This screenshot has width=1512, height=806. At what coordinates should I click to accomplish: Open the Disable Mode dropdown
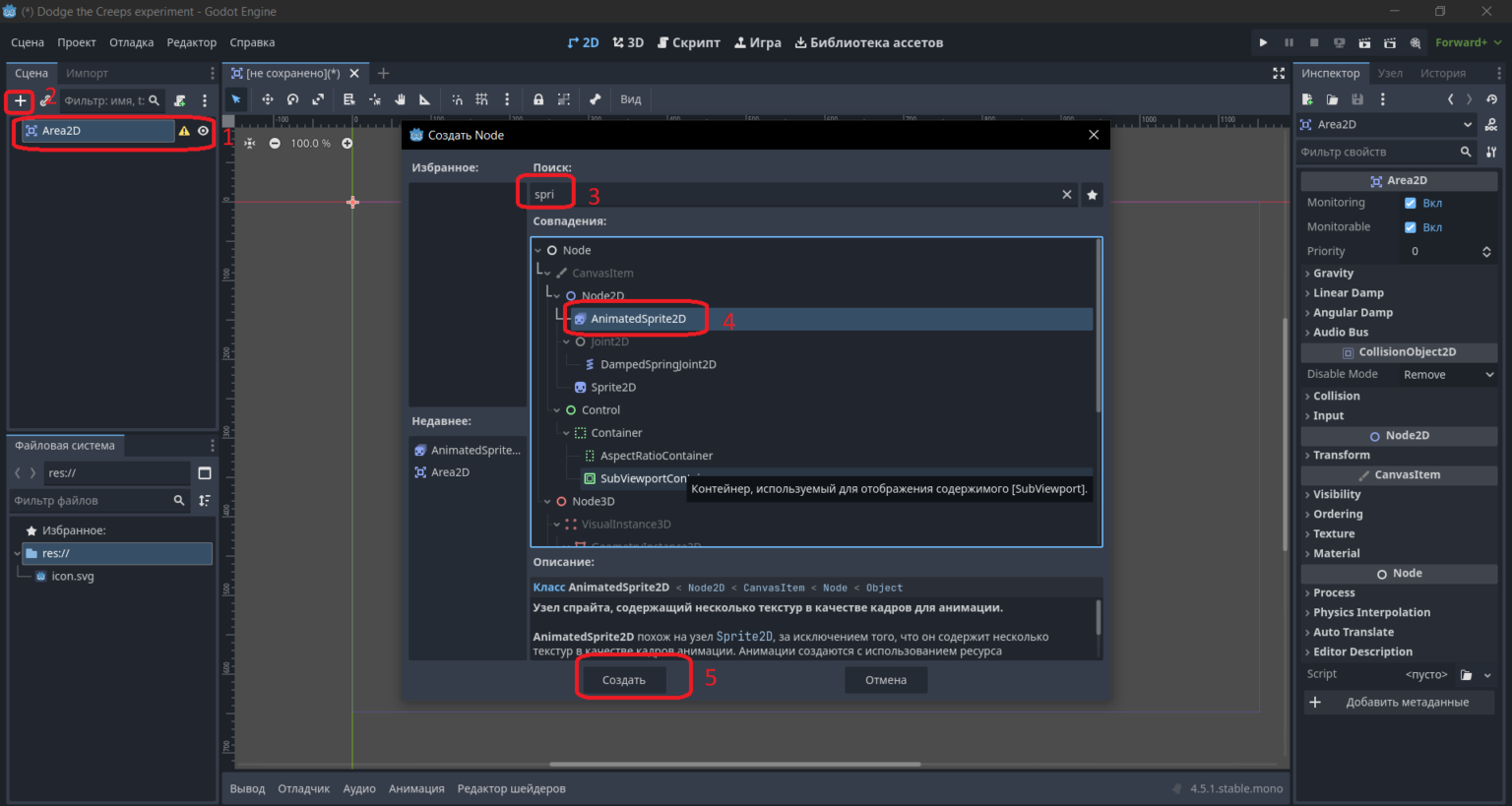(1448, 375)
